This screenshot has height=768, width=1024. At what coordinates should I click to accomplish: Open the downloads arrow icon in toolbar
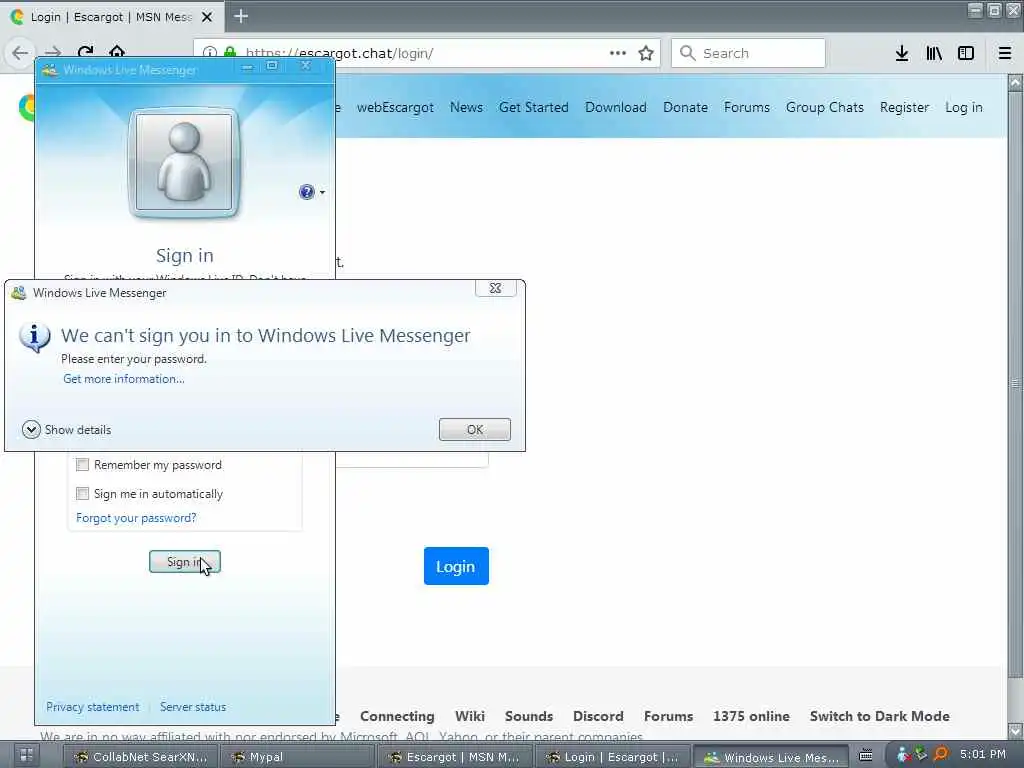pyautogui.click(x=902, y=53)
